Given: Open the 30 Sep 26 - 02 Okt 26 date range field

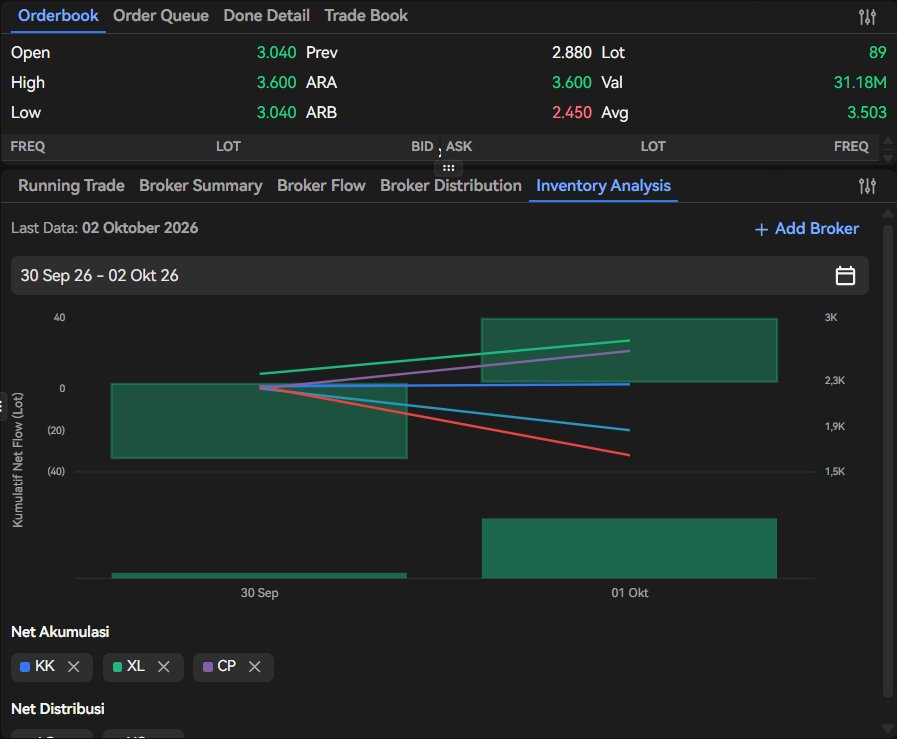Looking at the screenshot, I should 440,276.
